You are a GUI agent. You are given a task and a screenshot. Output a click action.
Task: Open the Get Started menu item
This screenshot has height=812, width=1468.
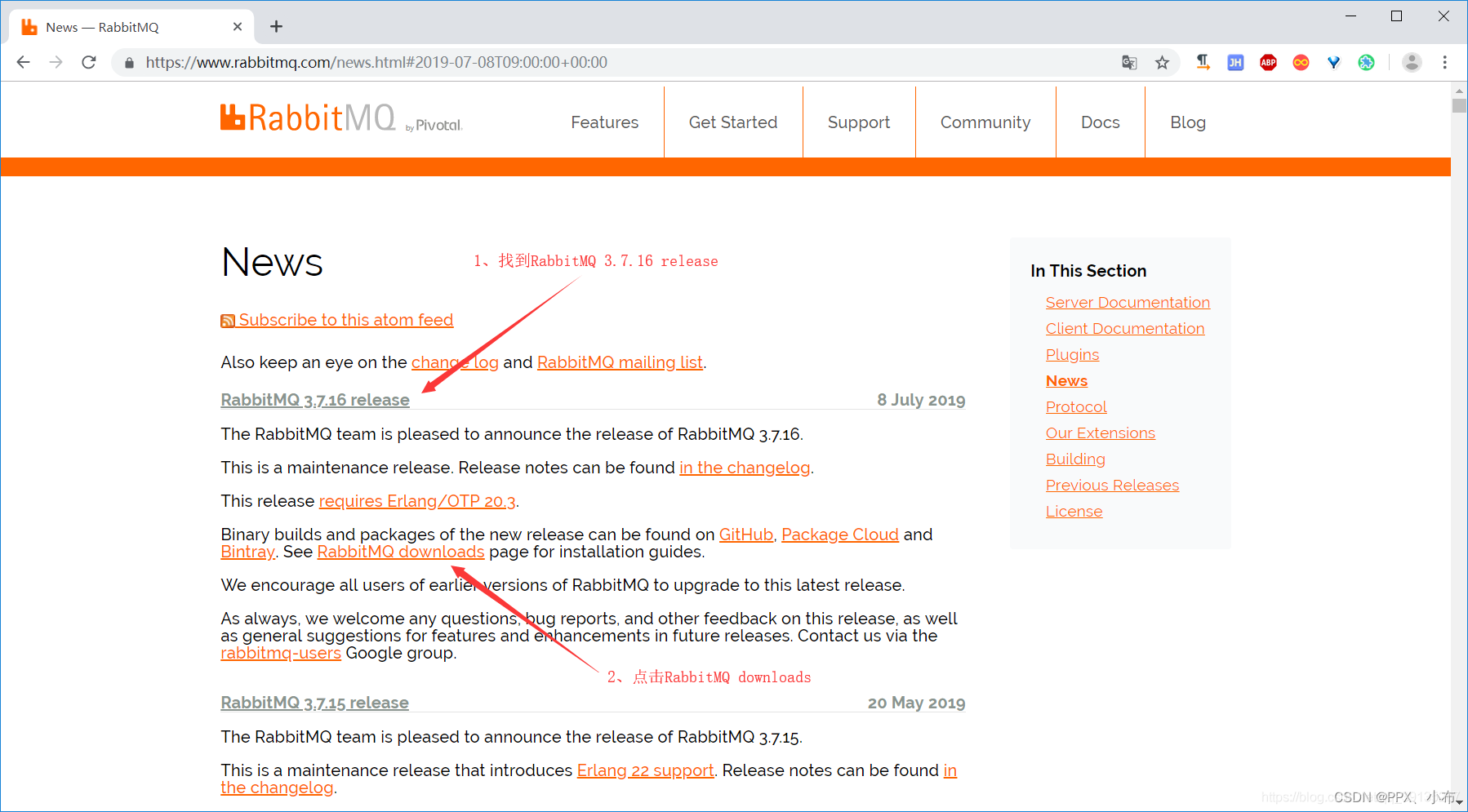(733, 122)
